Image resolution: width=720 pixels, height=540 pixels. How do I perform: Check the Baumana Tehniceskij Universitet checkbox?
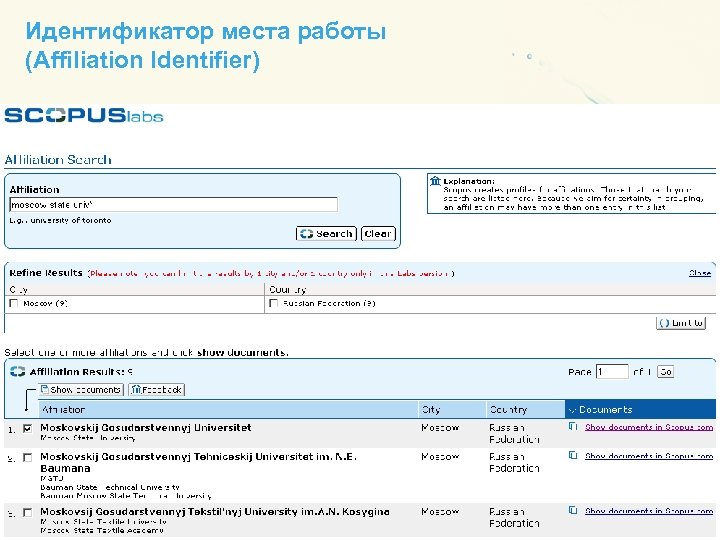click(28, 458)
